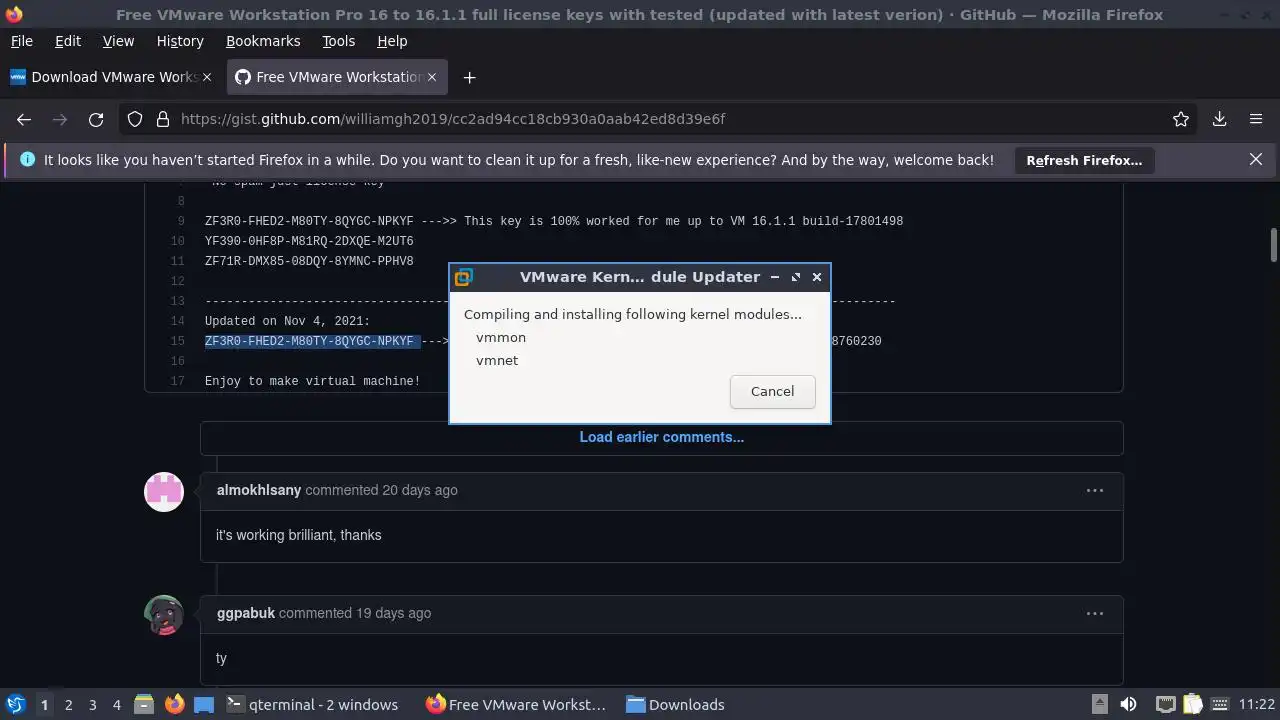Click the show desktop panel icon

click(204, 704)
